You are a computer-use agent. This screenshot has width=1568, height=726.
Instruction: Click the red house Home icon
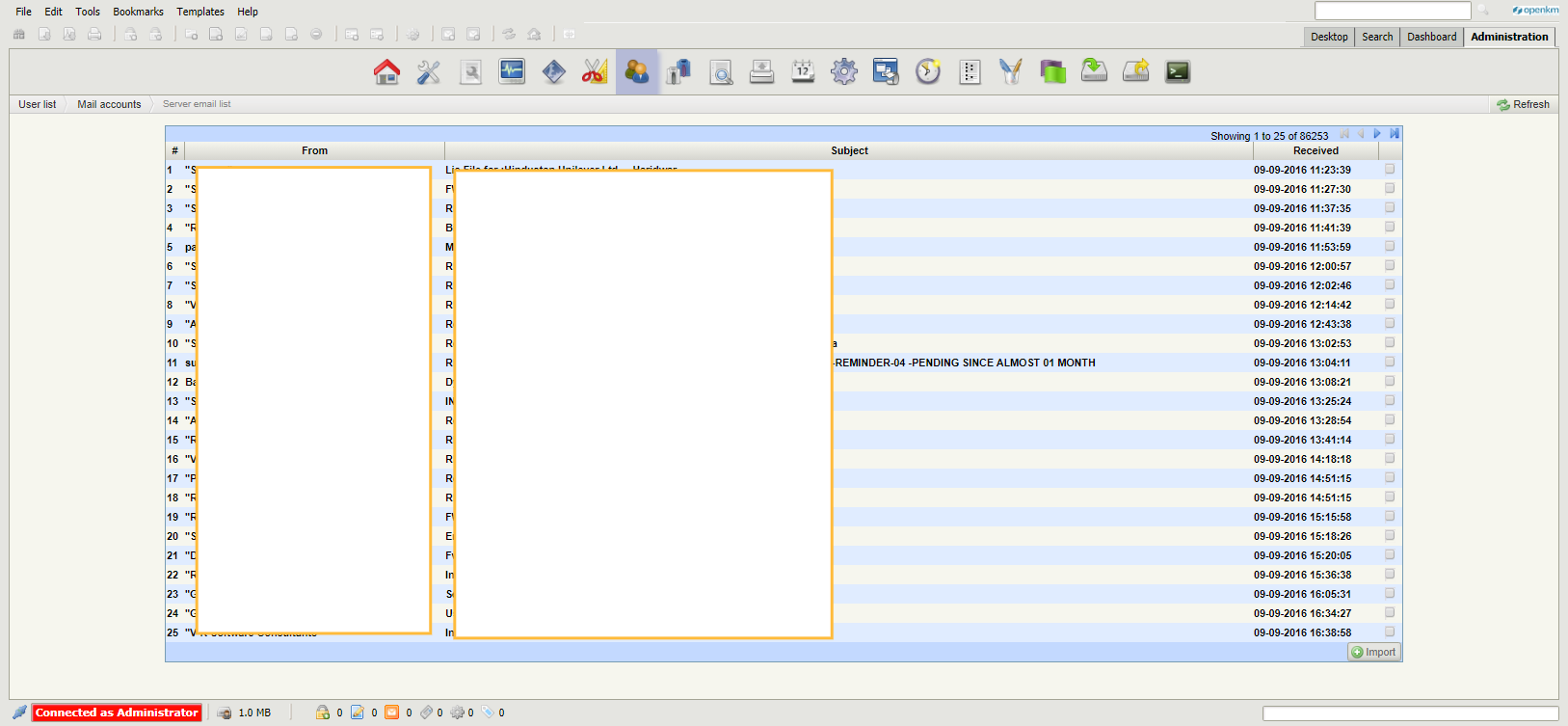tap(386, 72)
